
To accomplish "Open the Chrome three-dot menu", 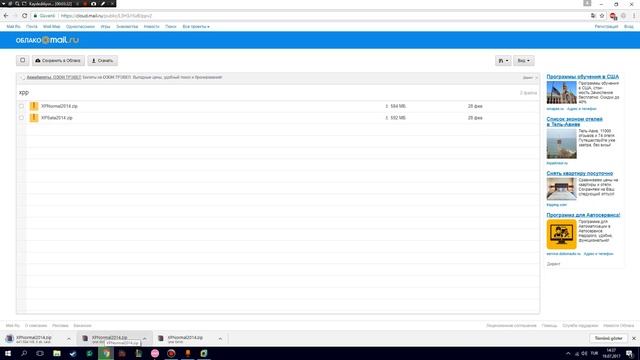I will (x=634, y=16).
